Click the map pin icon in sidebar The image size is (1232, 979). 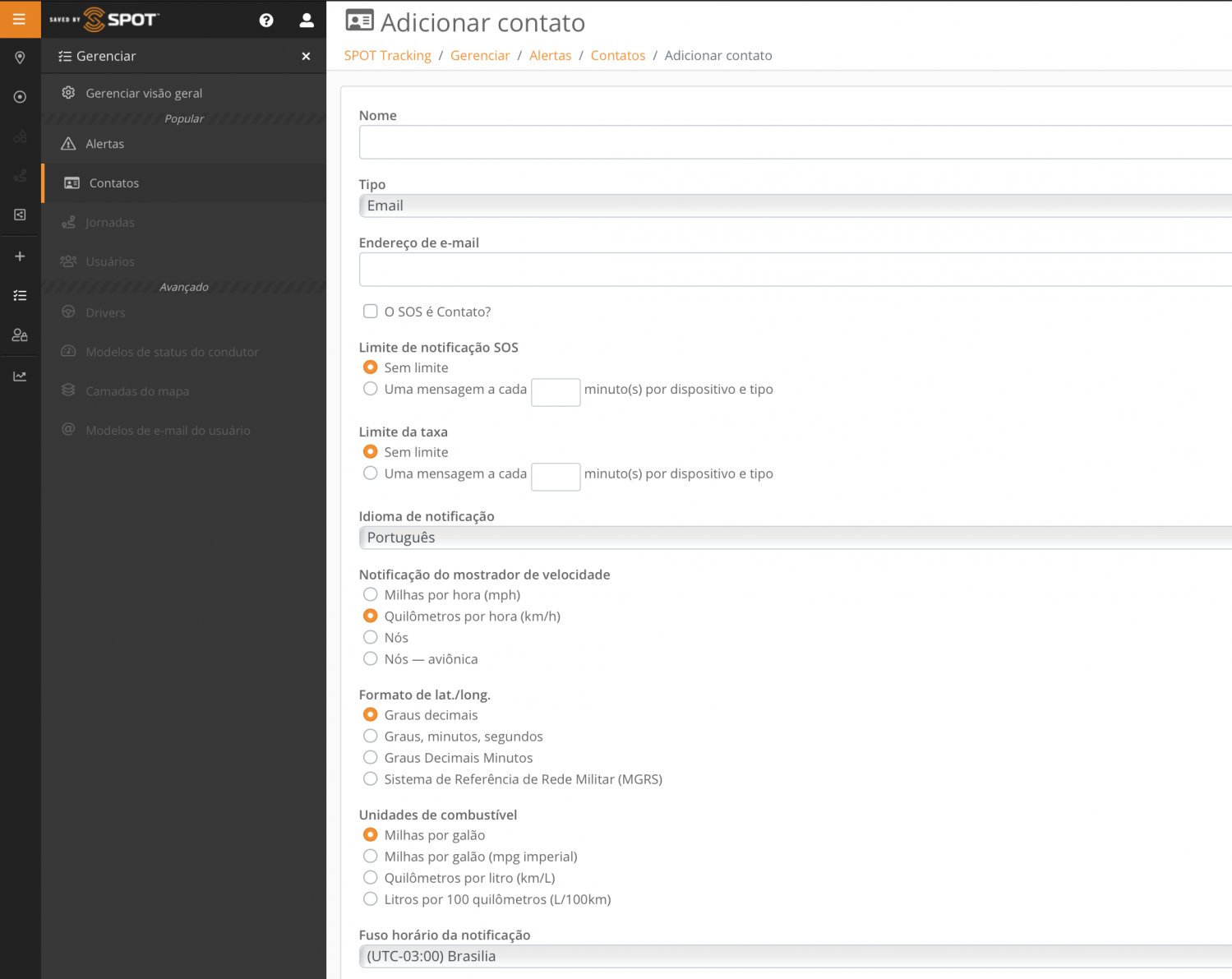pos(20,58)
